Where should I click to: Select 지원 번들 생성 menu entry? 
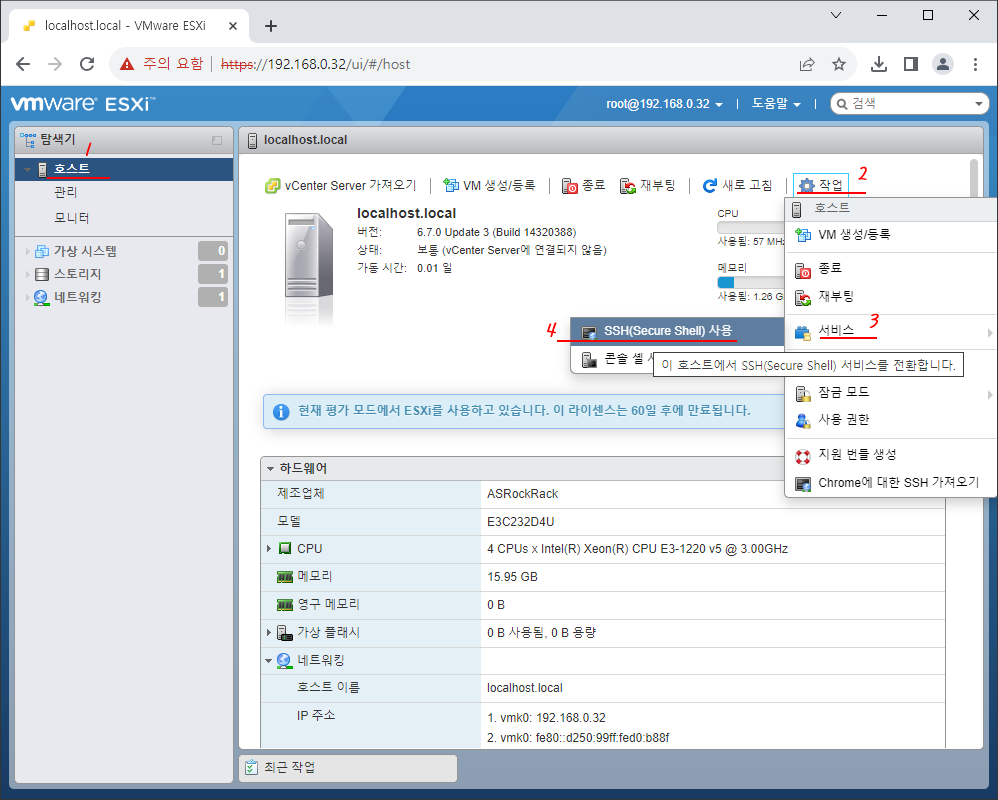891,454
